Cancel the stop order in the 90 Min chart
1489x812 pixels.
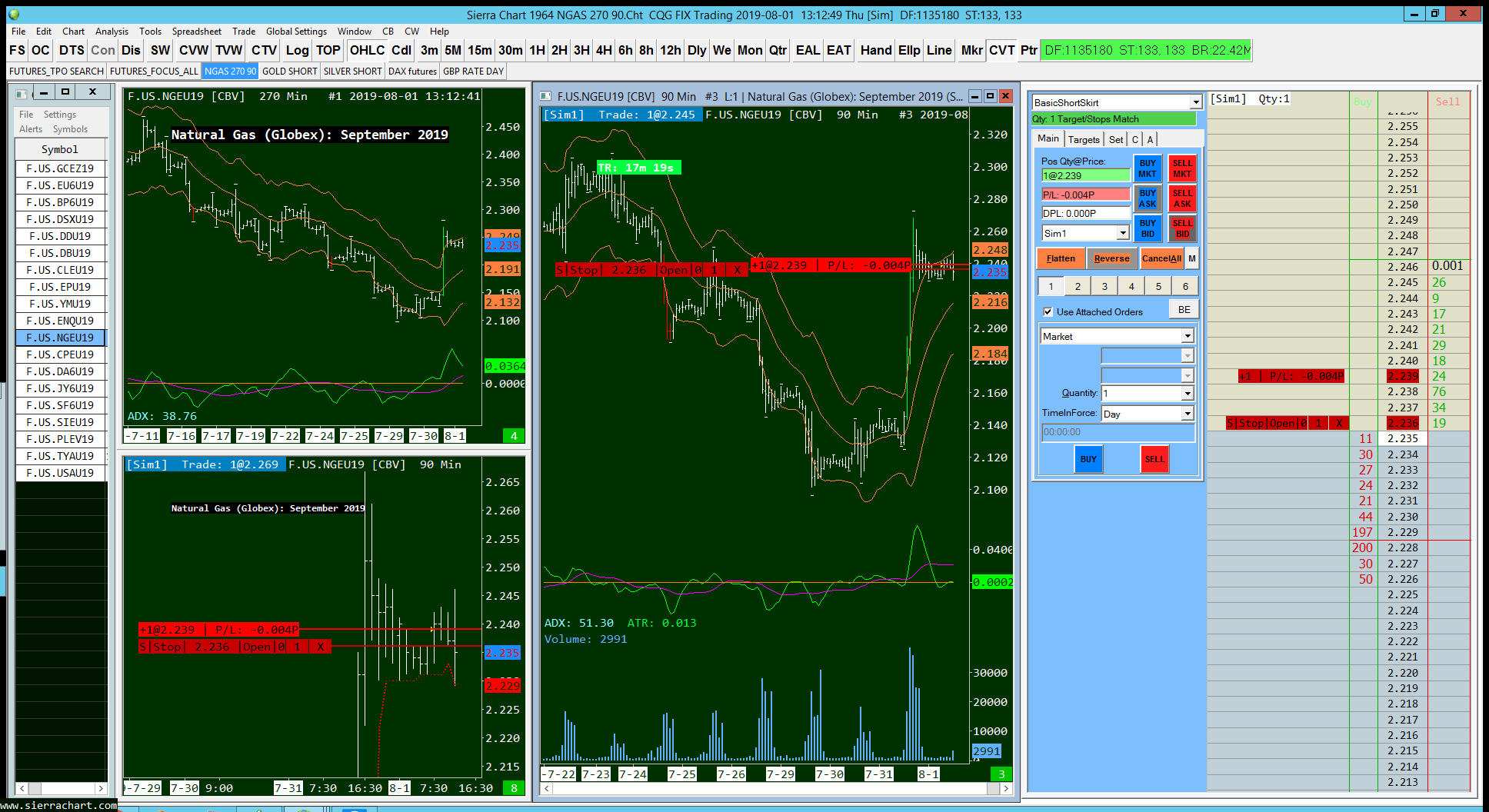(737, 270)
